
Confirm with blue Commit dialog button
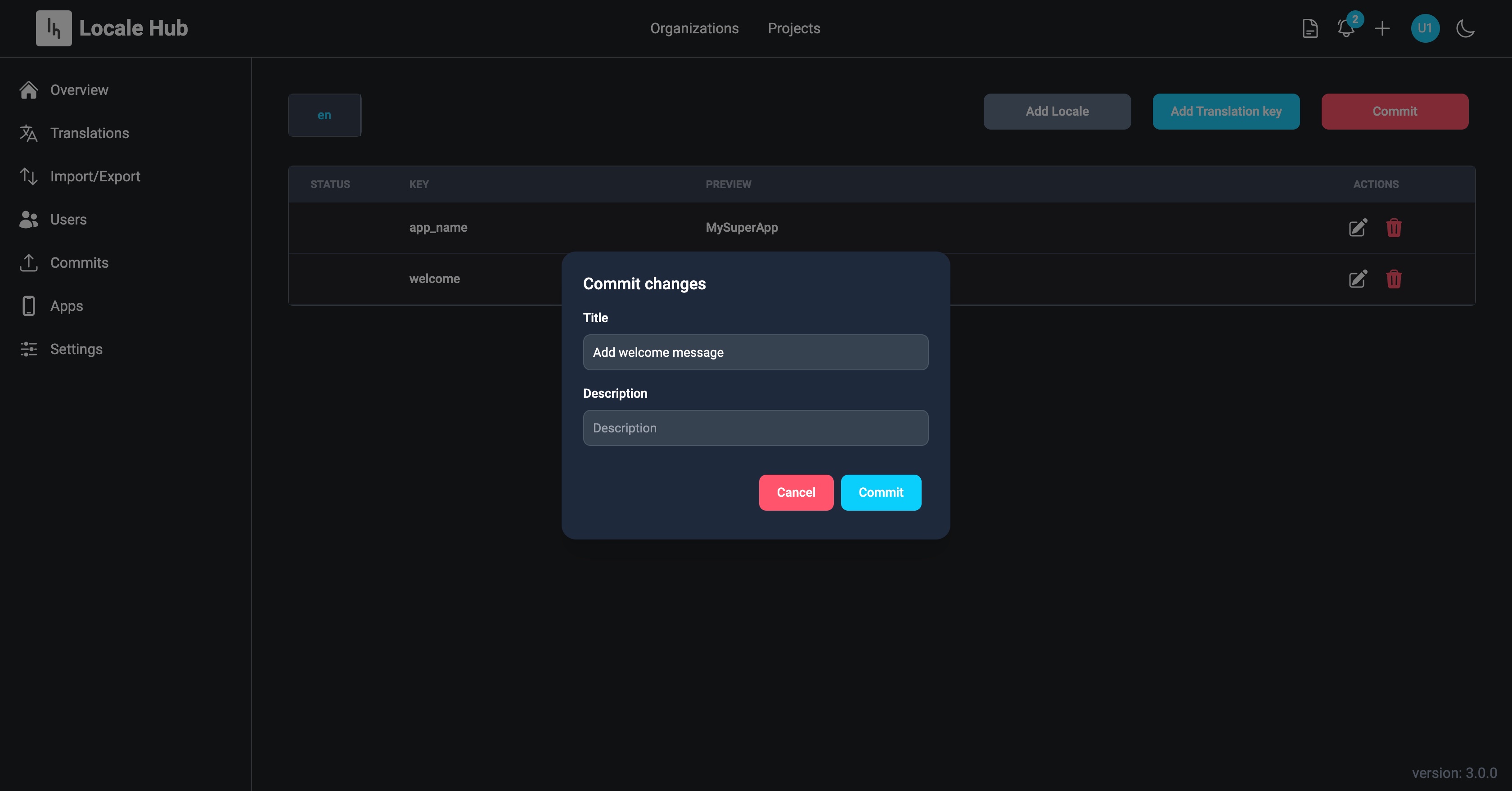point(881,492)
